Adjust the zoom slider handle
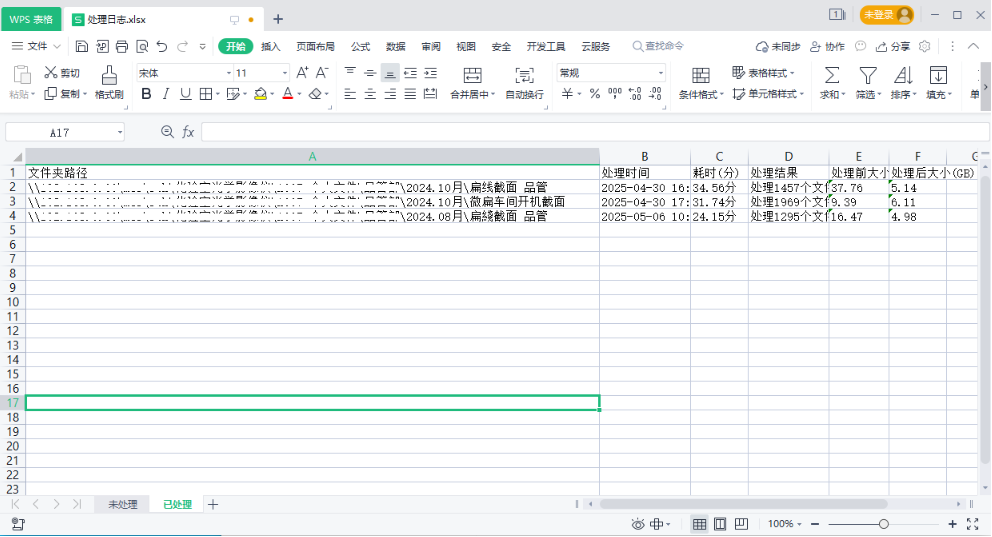Image resolution: width=992 pixels, height=537 pixels. click(883, 524)
